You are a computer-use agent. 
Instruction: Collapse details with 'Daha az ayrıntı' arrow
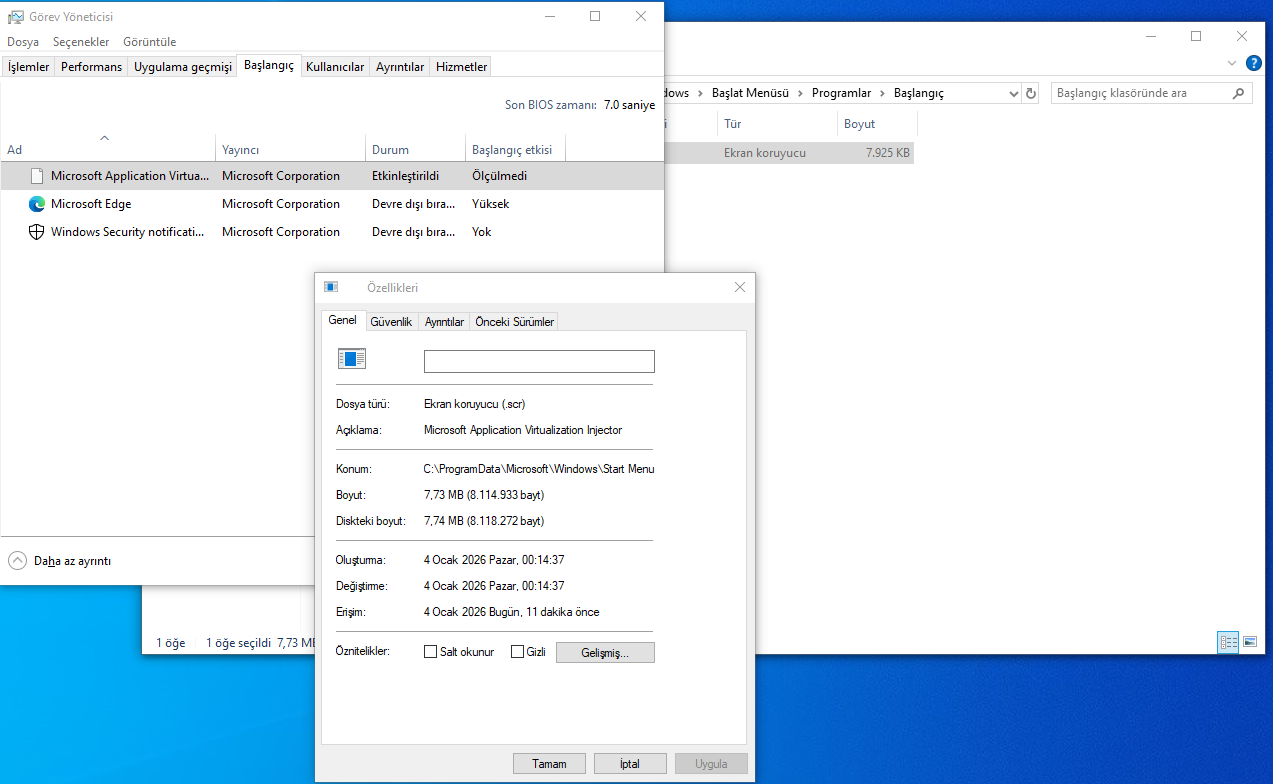tap(18, 560)
